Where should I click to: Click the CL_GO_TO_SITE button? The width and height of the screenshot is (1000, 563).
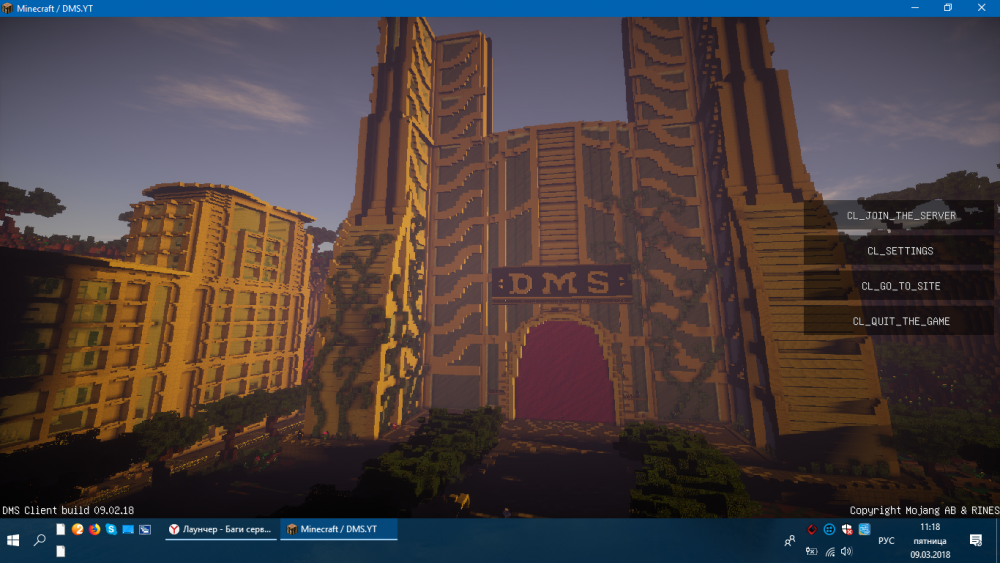click(899, 286)
